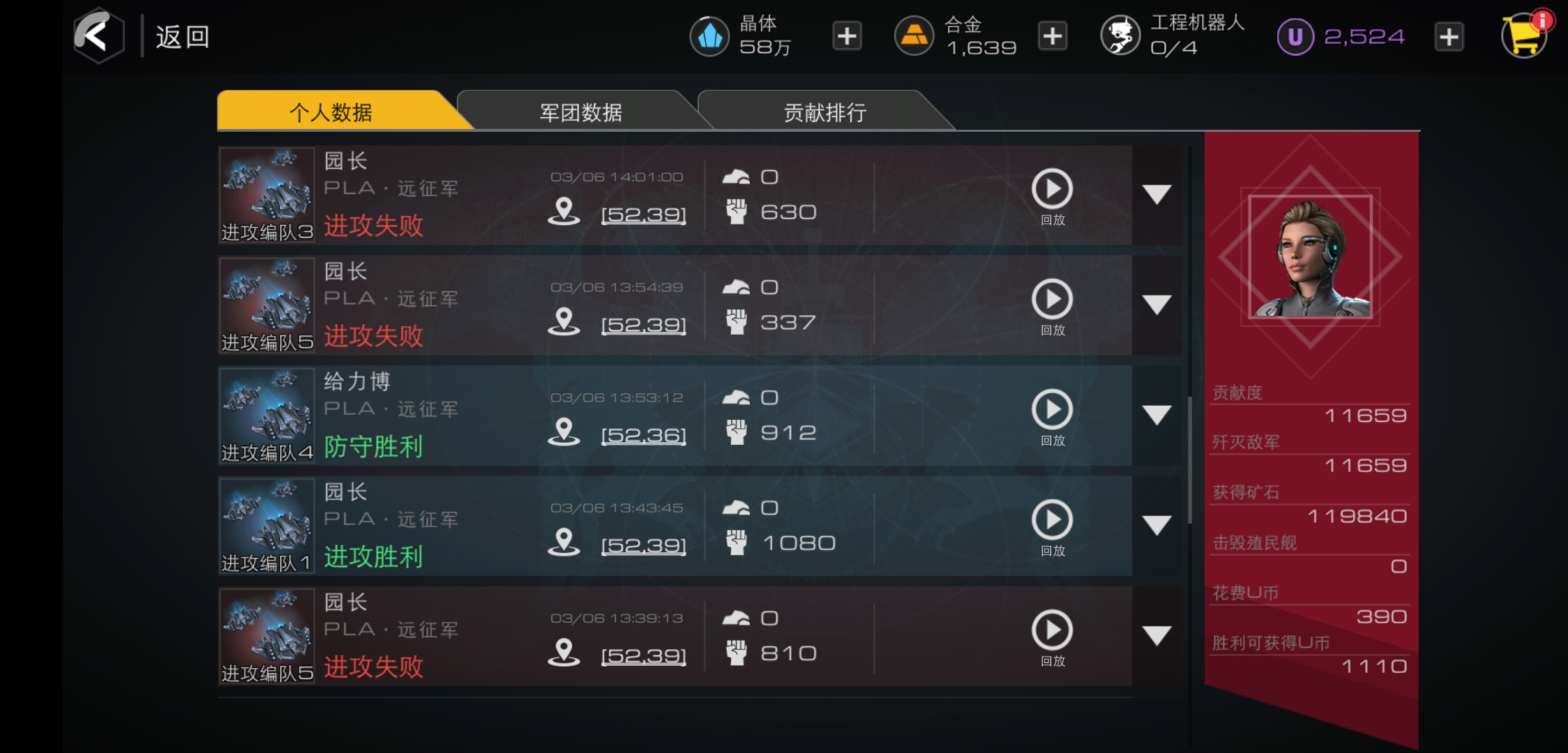This screenshot has width=1568, height=753.
Task: Tap the commander portrait in red panel
Action: click(x=1311, y=257)
